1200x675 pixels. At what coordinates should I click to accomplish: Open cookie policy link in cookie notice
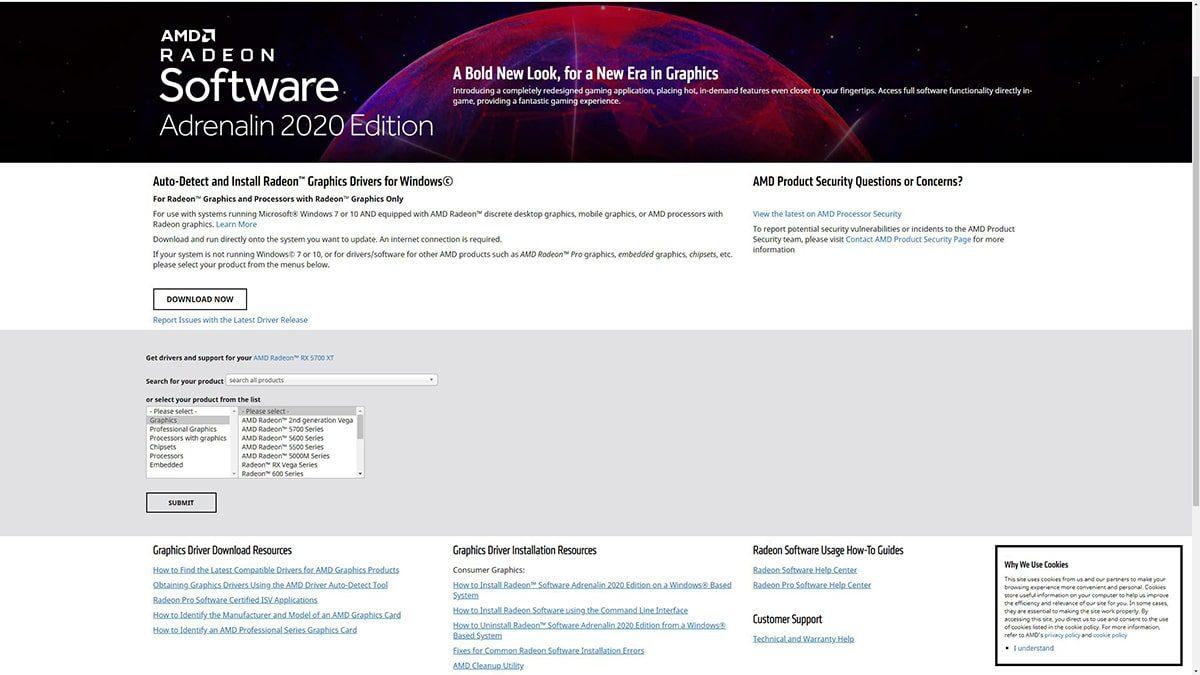[x=1109, y=635]
